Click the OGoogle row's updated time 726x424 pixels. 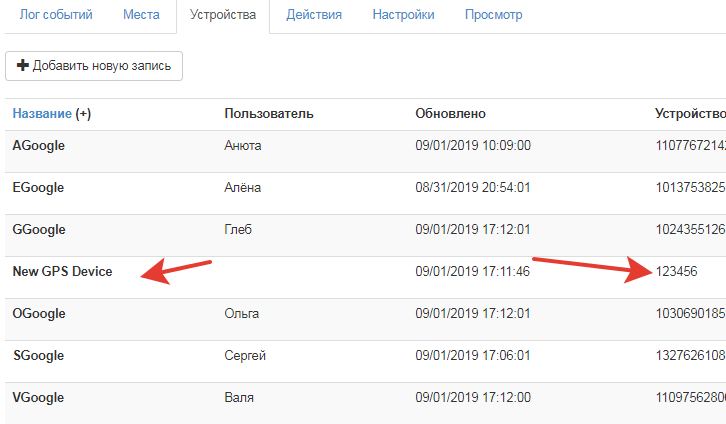pyautogui.click(x=473, y=313)
